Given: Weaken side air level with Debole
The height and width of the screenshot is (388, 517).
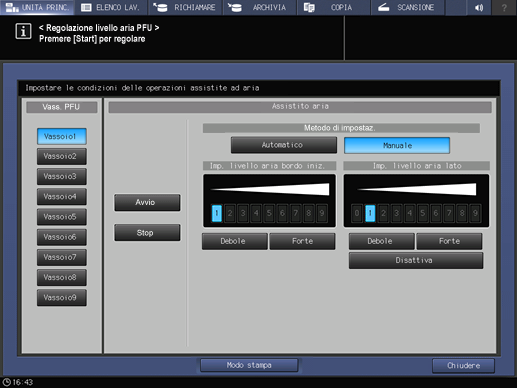Looking at the screenshot, I should point(381,241).
